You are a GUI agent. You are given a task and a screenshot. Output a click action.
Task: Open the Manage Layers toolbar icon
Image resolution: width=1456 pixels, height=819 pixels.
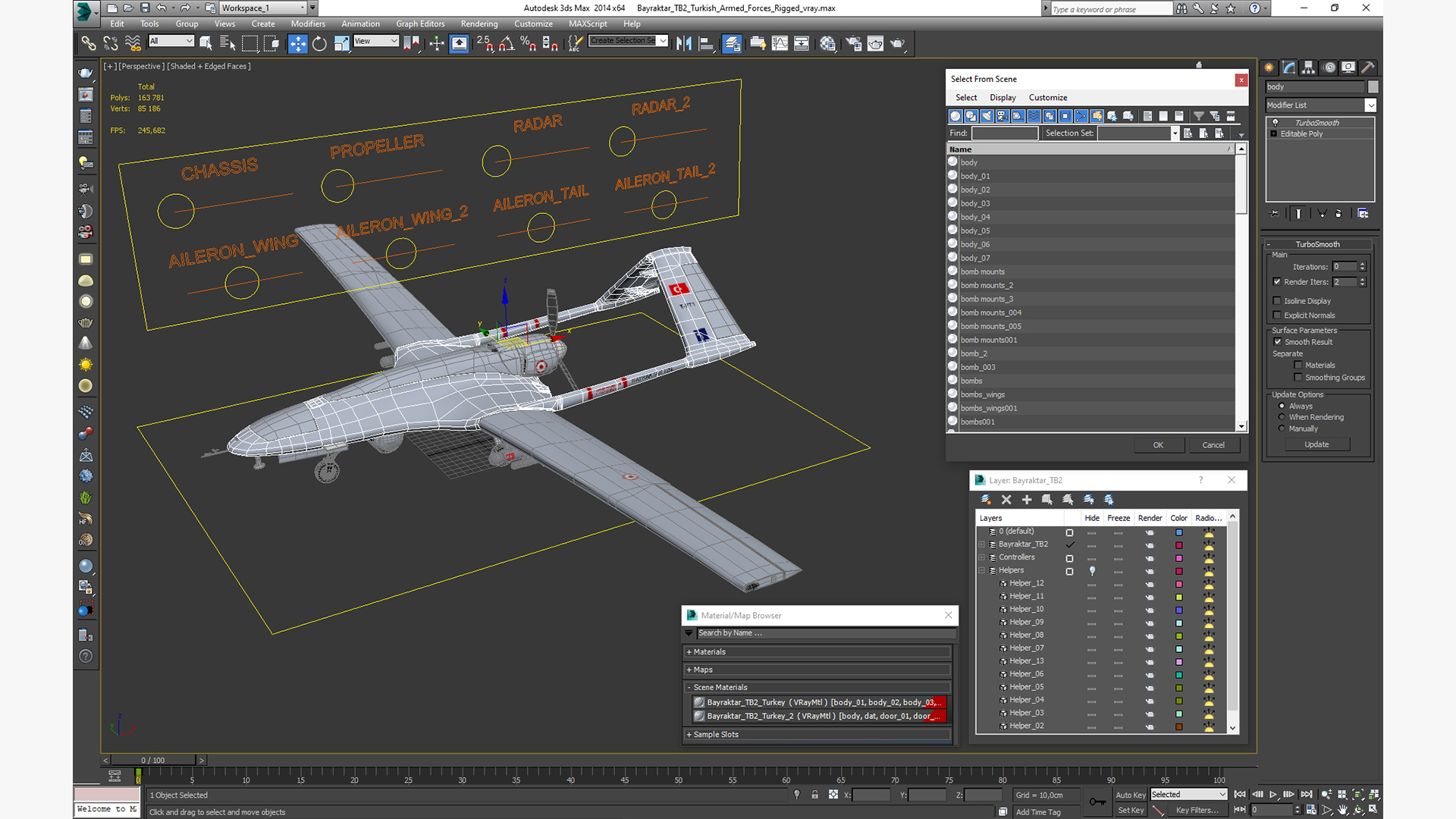(x=732, y=44)
